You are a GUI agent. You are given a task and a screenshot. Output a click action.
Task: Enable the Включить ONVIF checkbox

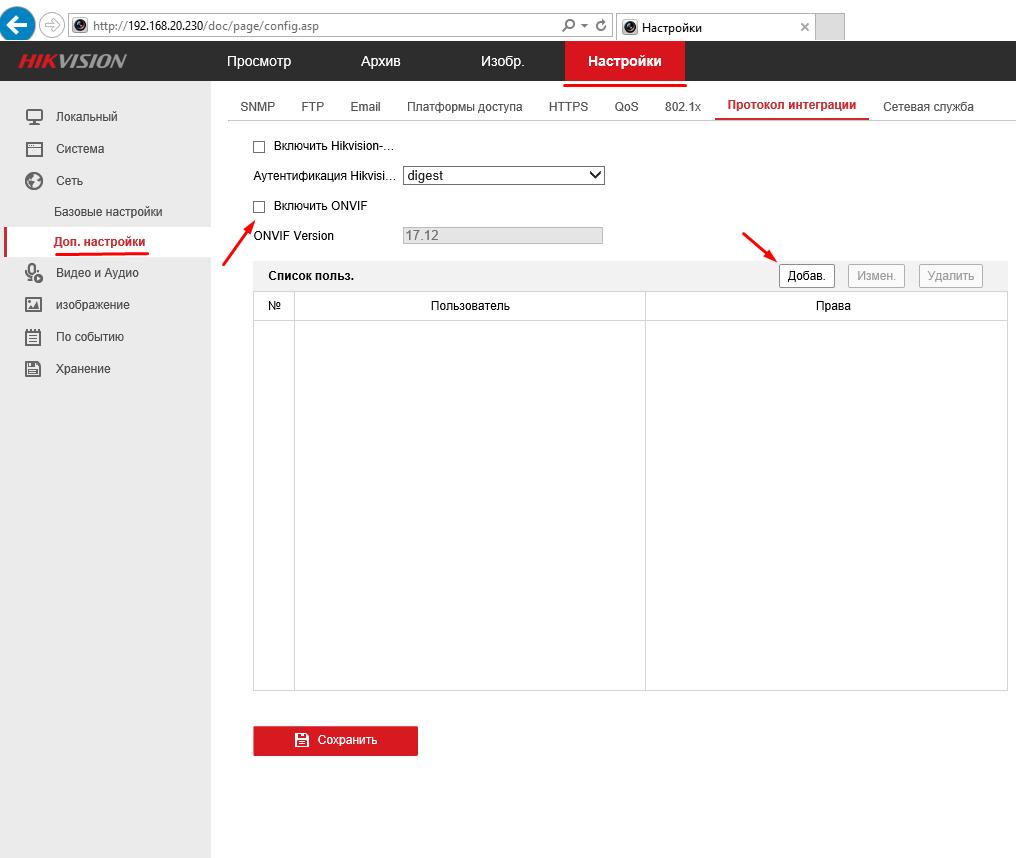259,206
